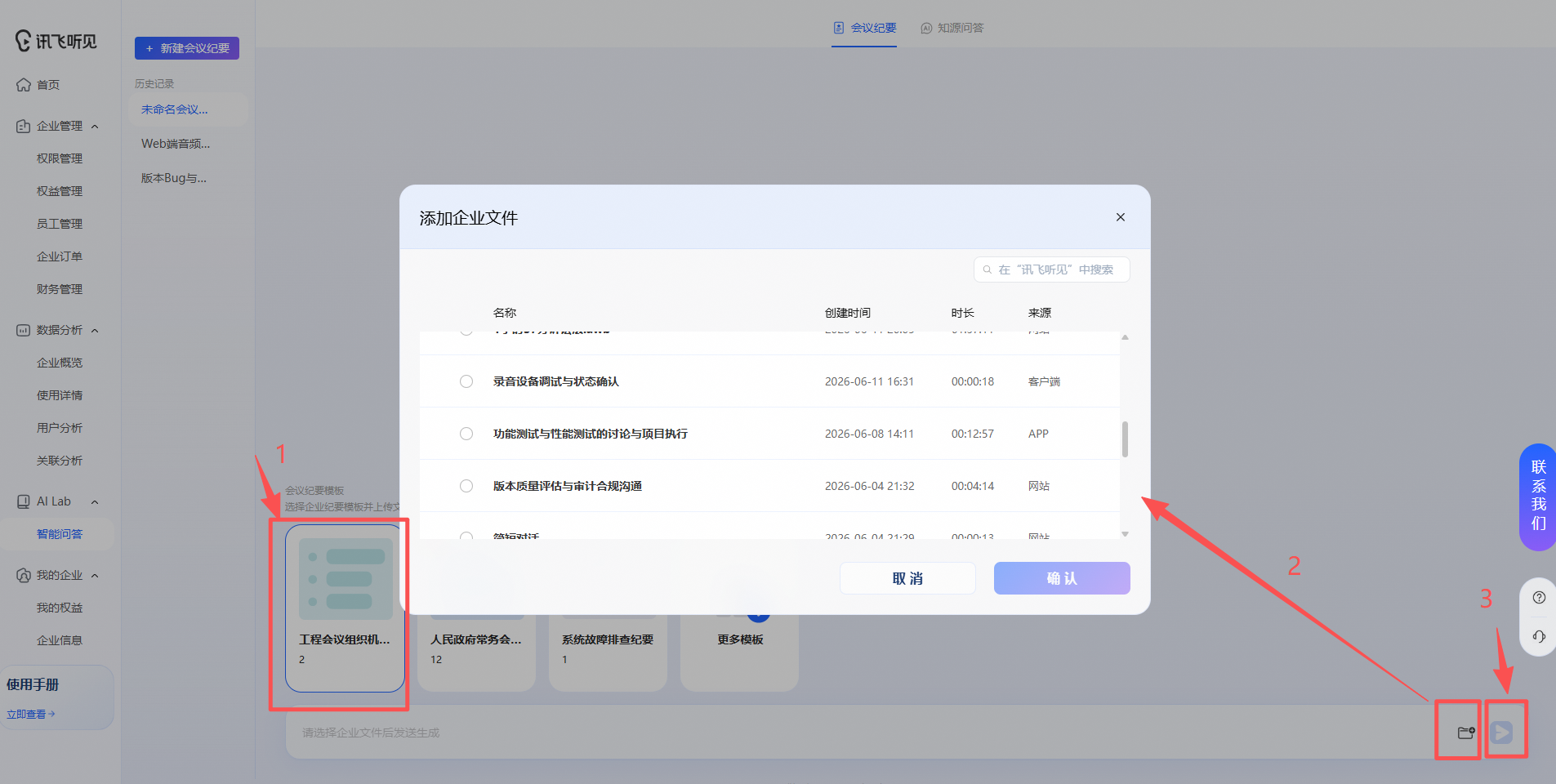Close the 添加企业文件 dialog

point(1121,217)
